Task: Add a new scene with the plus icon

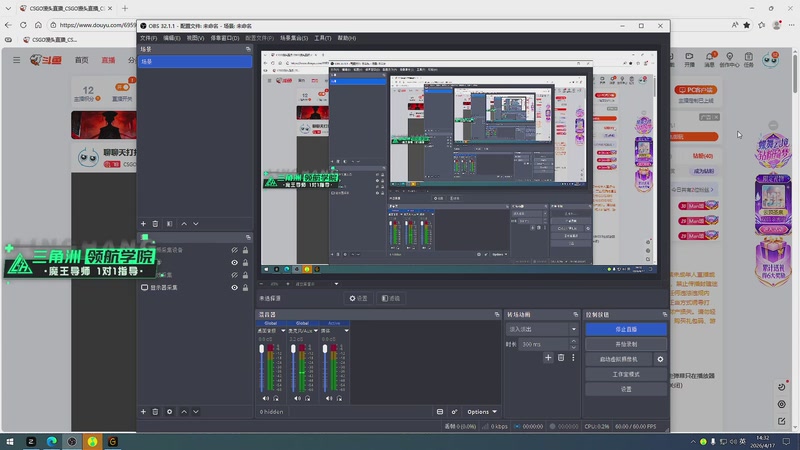Action: point(143,223)
